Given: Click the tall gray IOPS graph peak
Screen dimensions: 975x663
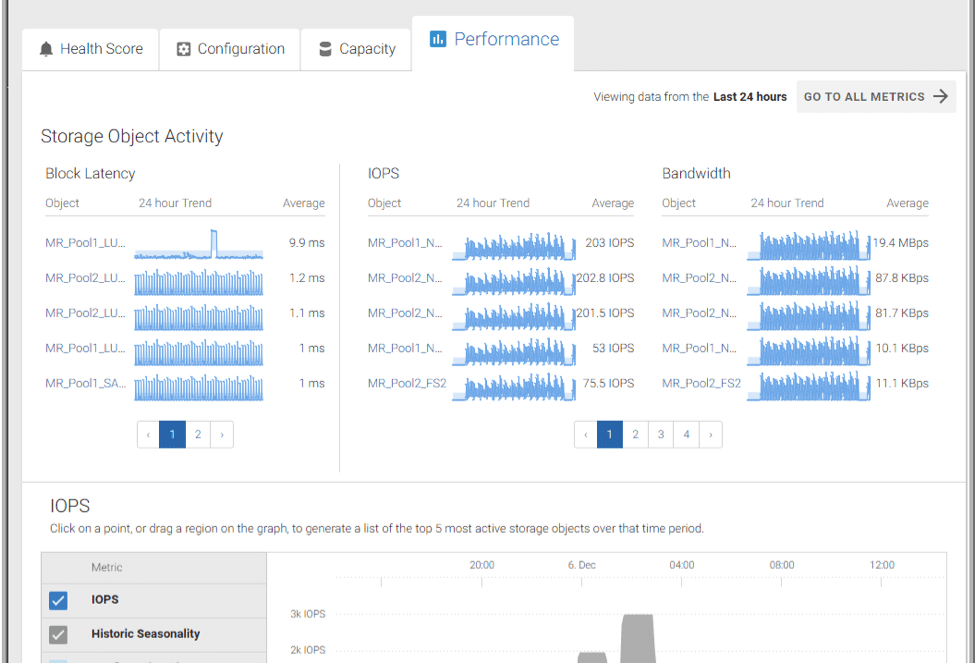Looking at the screenshot, I should pos(637,638).
